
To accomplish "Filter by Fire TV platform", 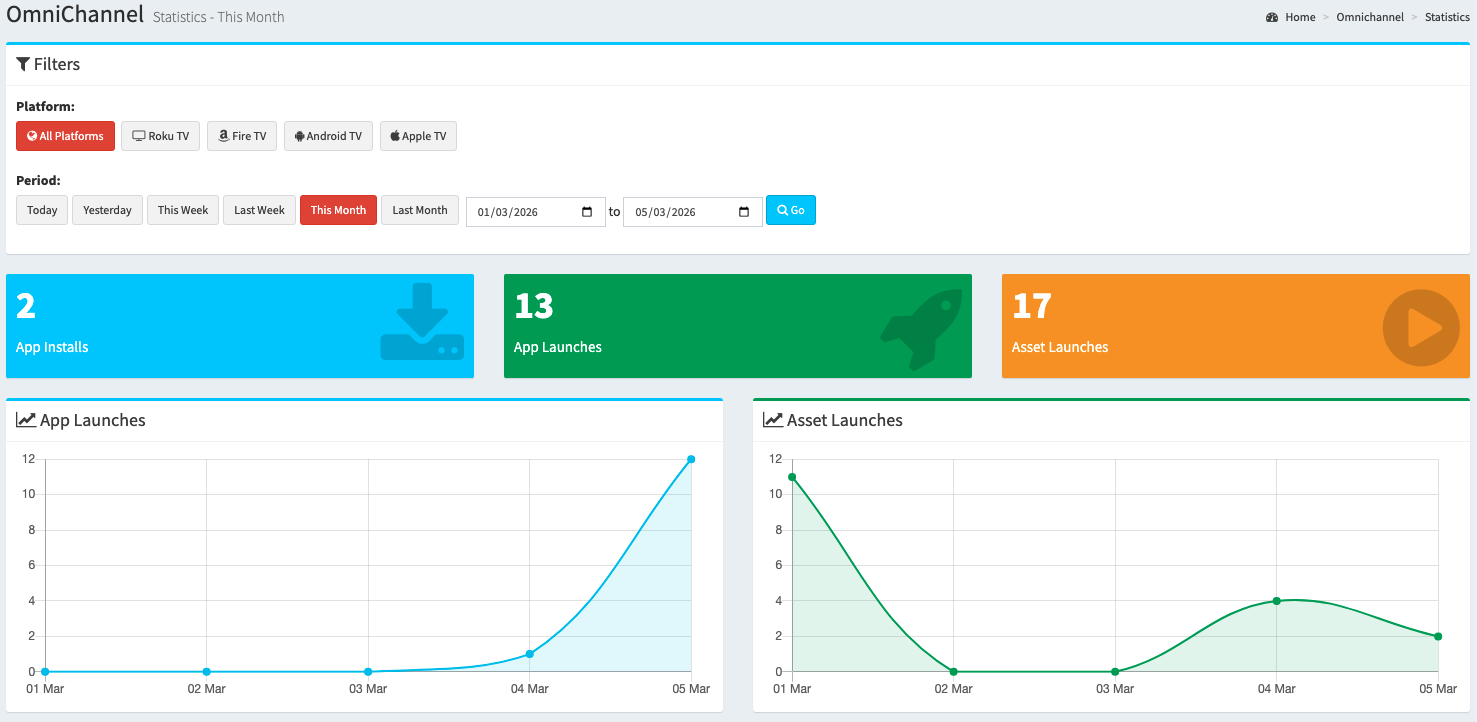I will [x=242, y=136].
